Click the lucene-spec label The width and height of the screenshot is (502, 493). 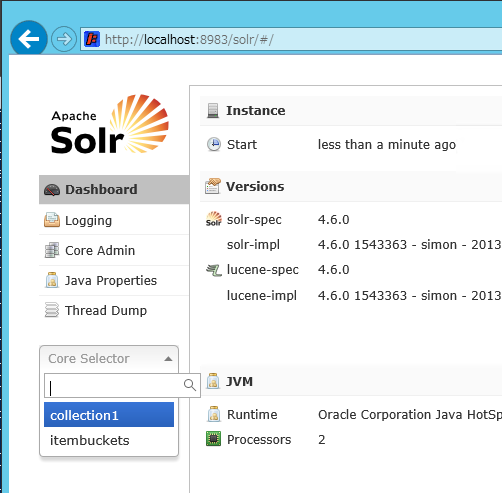click(x=263, y=270)
